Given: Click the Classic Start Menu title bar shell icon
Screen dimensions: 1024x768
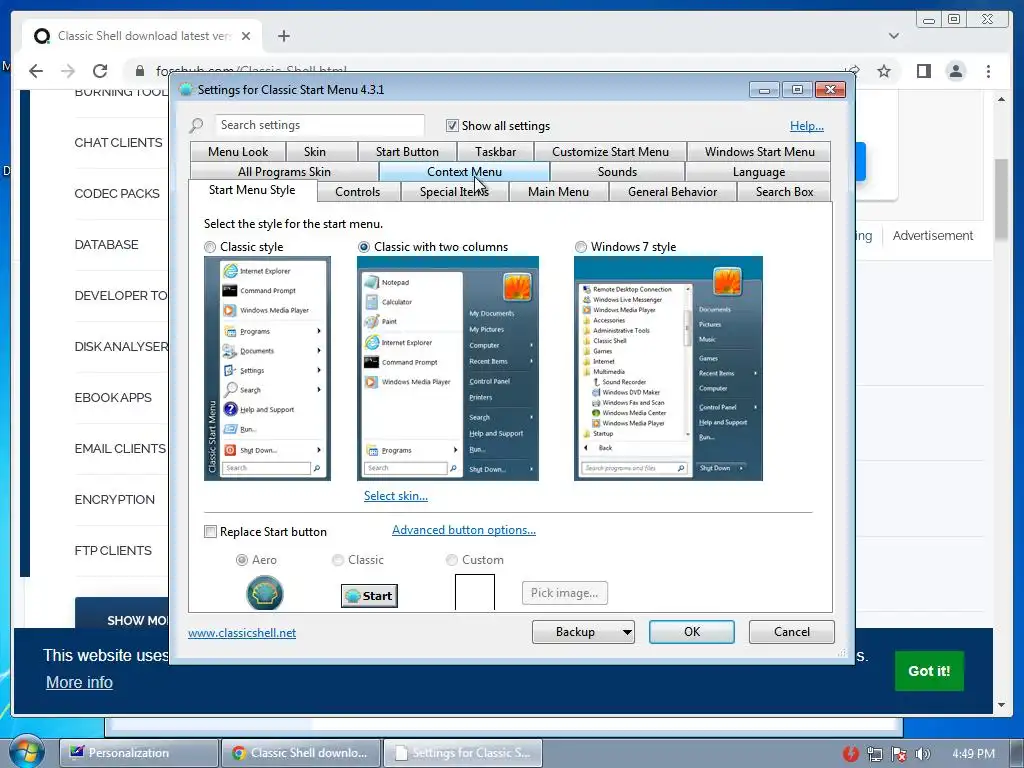Looking at the screenshot, I should point(185,89).
